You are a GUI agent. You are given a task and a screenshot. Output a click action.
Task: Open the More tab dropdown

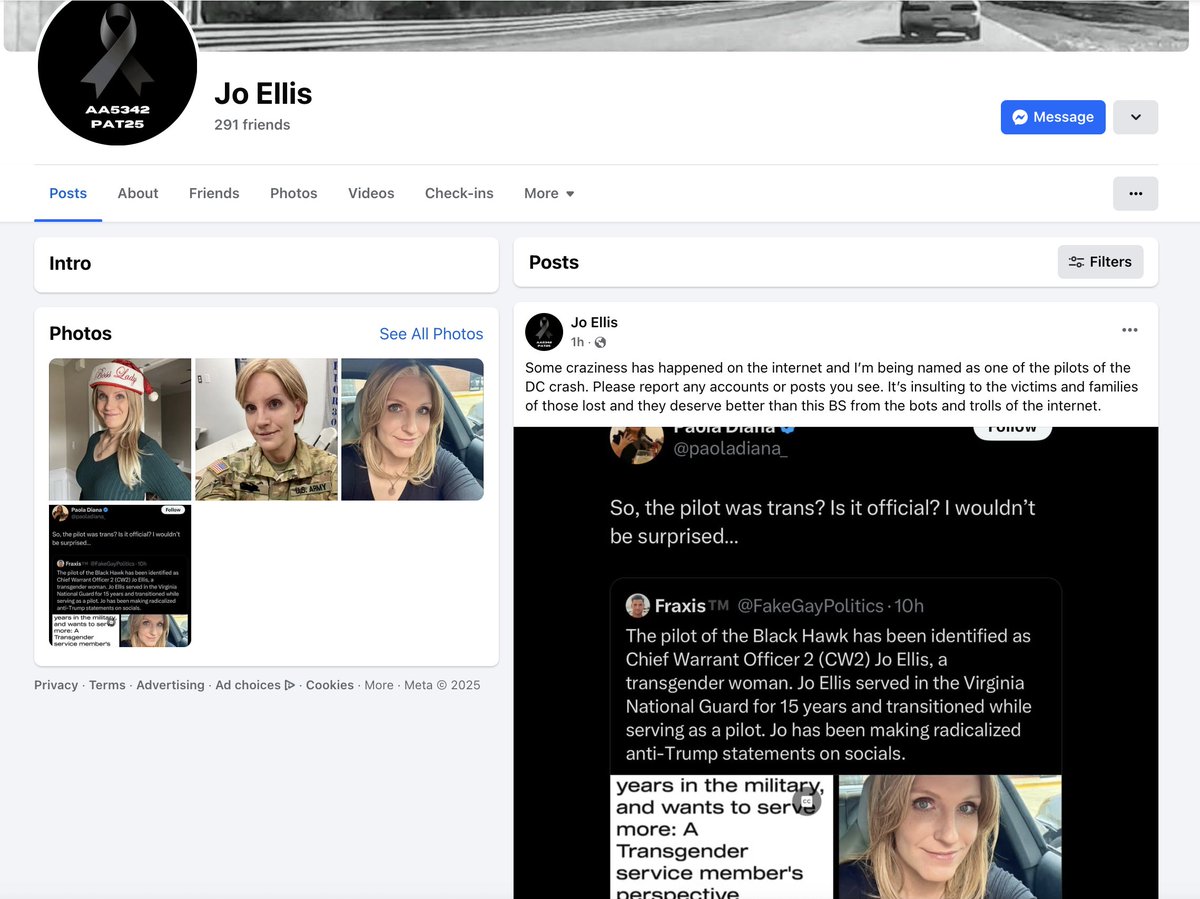pos(548,193)
